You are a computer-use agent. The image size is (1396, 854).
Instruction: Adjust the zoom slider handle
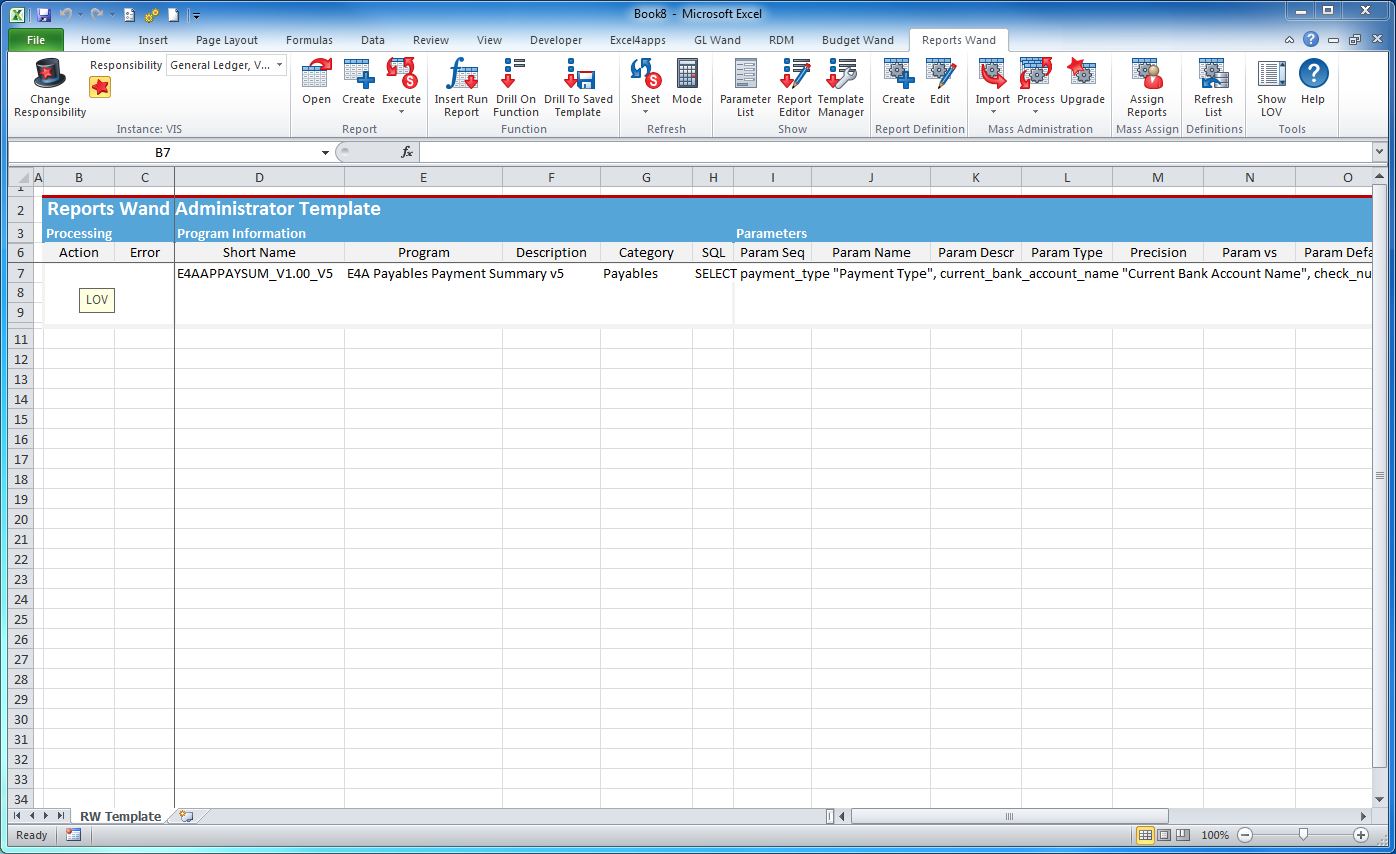click(x=1303, y=835)
